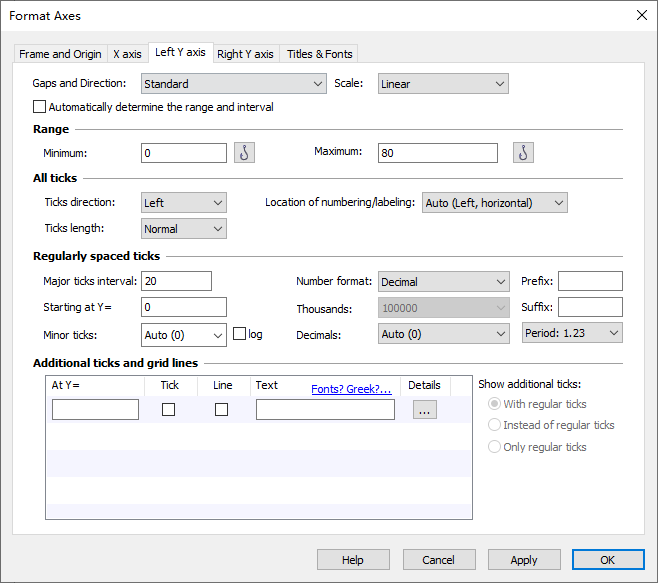Click the hook icon beside Maximum field
Image resolution: width=658 pixels, height=583 pixels.
coord(523,152)
